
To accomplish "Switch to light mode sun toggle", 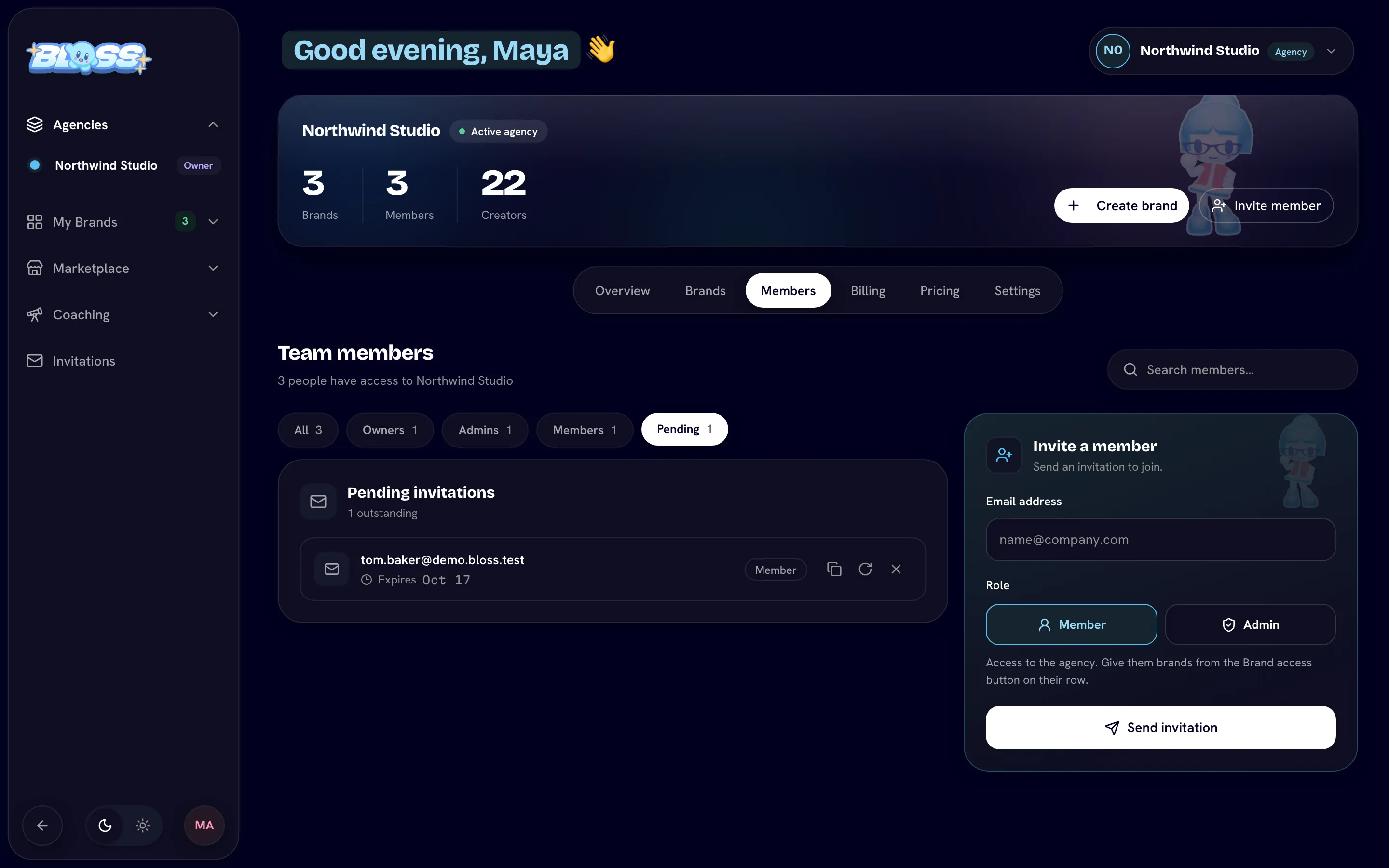I will pyautogui.click(x=142, y=826).
